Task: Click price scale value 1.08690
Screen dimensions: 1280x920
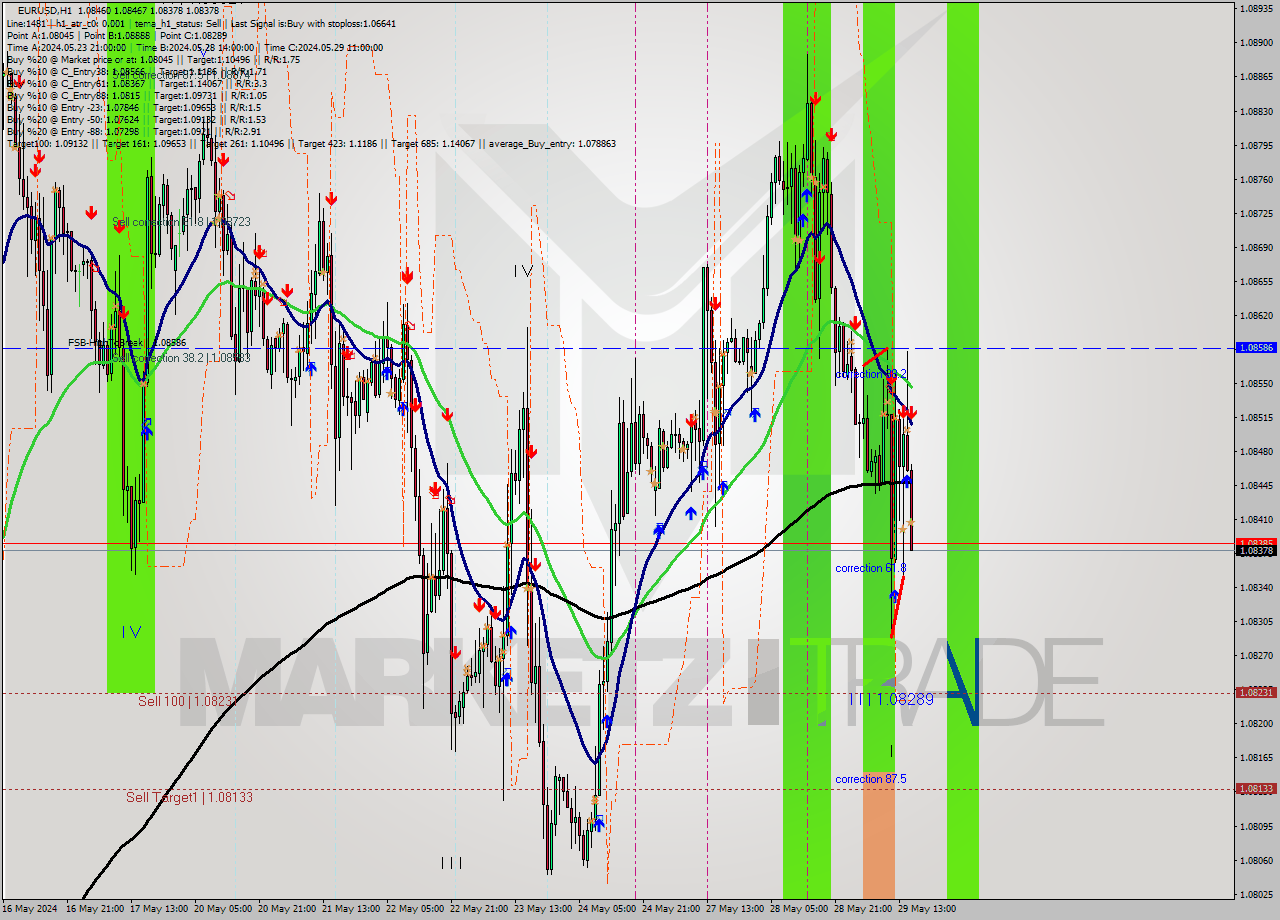Action: (x=1256, y=247)
